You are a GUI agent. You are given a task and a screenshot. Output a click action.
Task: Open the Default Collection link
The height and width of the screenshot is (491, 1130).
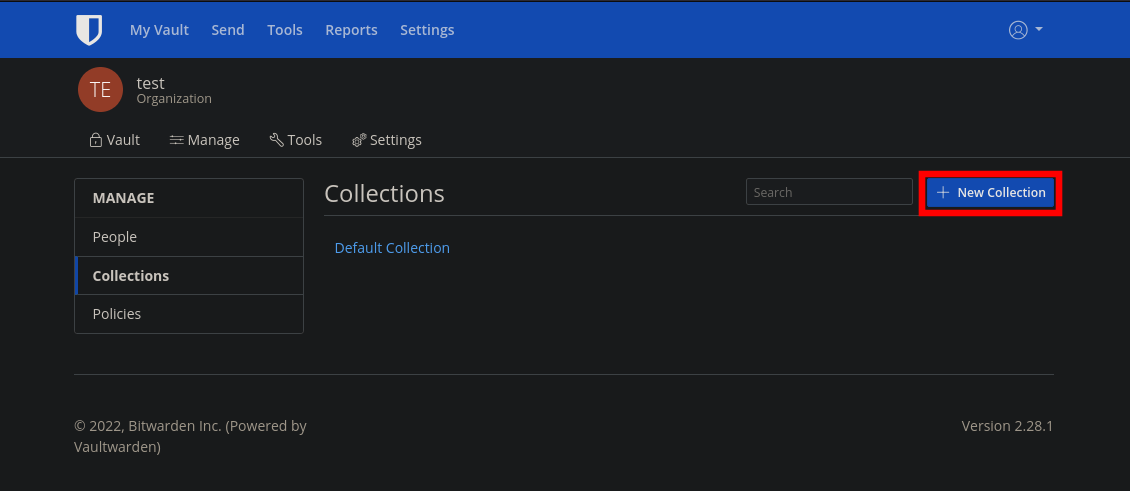click(x=392, y=248)
